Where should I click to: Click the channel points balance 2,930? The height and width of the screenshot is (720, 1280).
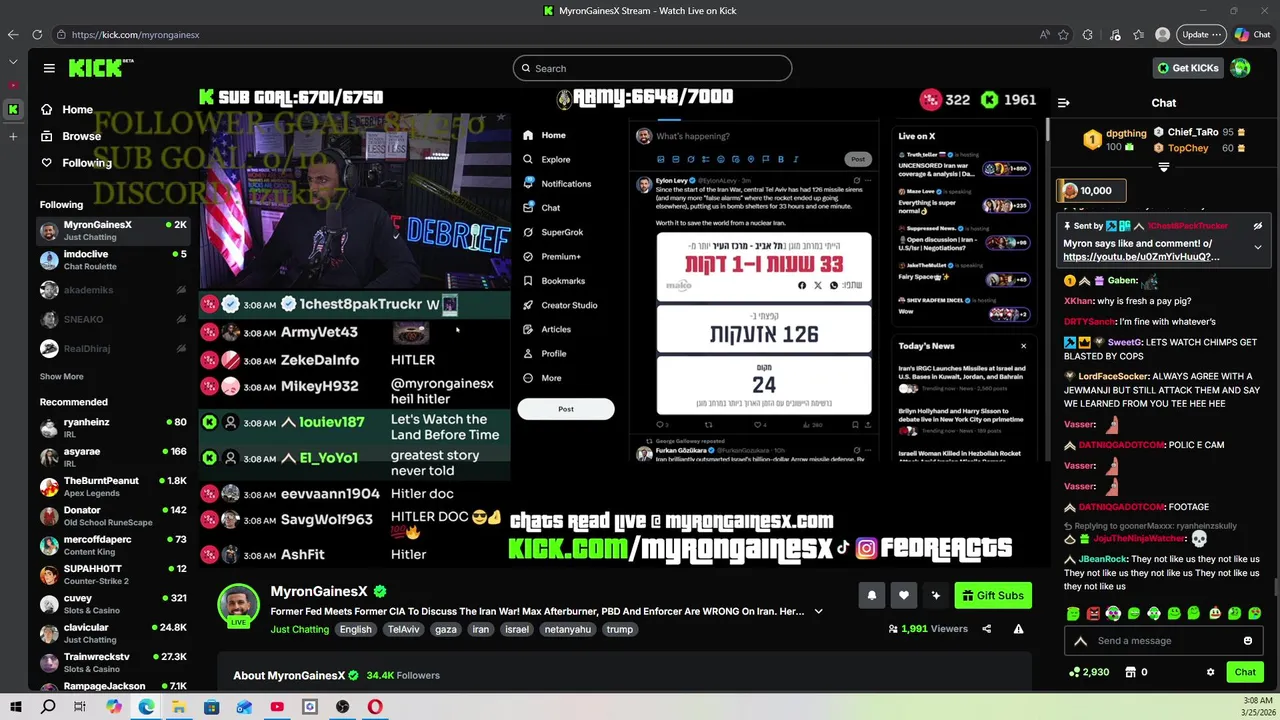[x=1089, y=672]
